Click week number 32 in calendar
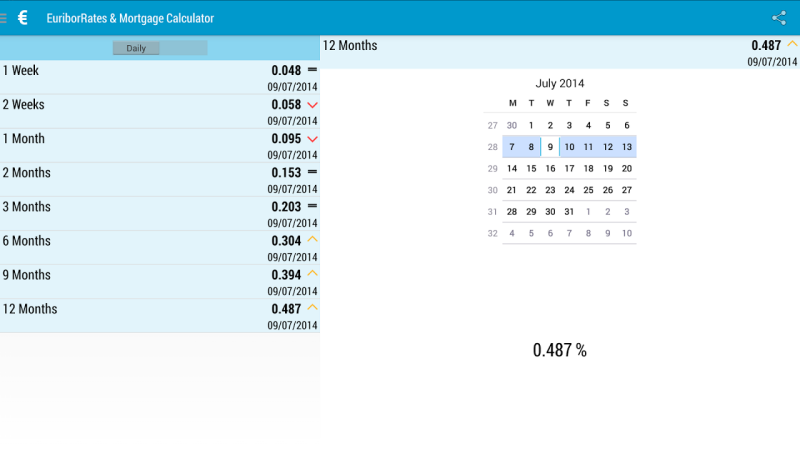Image resolution: width=800 pixels, height=453 pixels. [x=492, y=234]
